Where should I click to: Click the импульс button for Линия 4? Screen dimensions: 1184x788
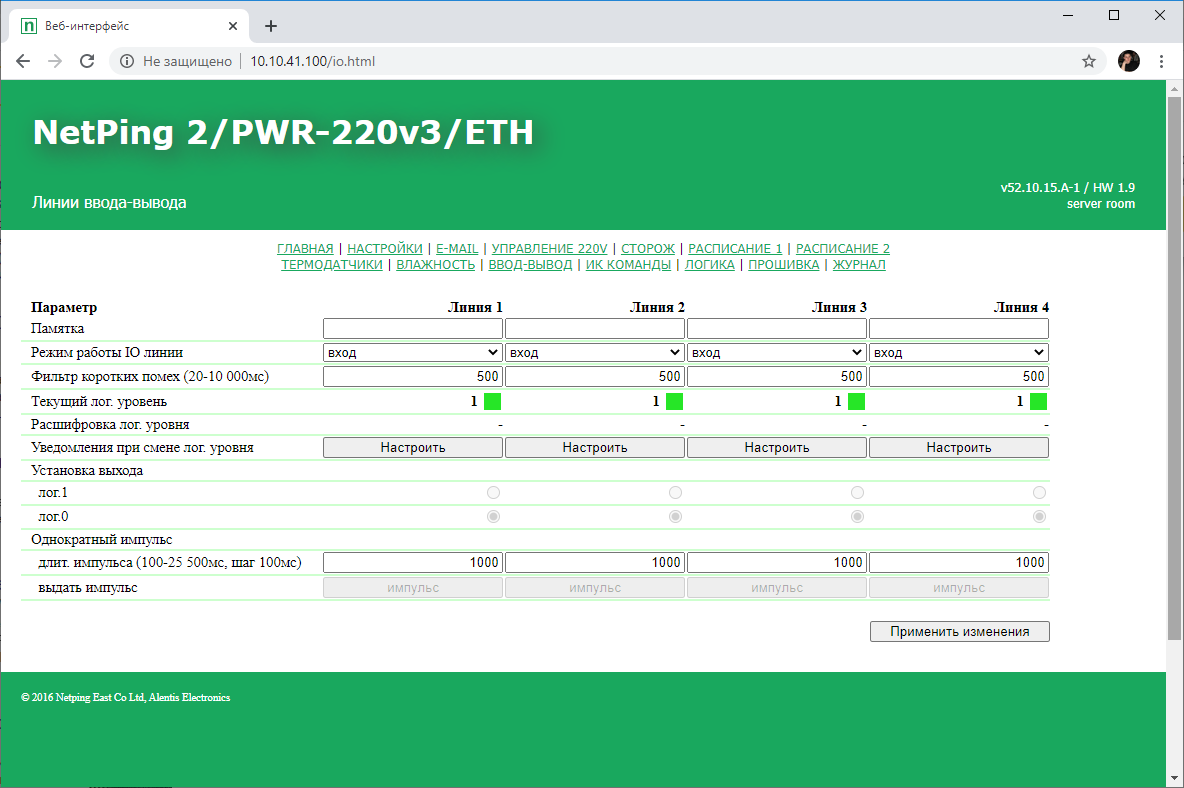tap(959, 588)
